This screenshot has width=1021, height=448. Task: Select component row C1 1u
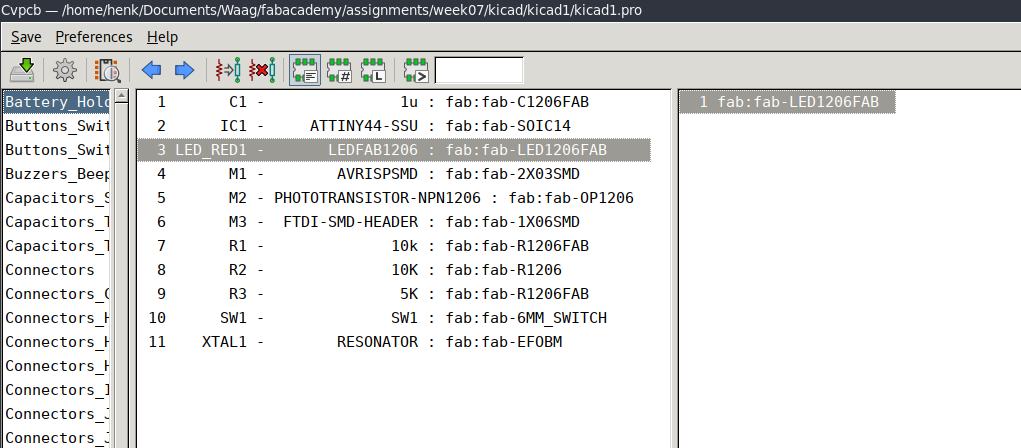(x=394, y=102)
